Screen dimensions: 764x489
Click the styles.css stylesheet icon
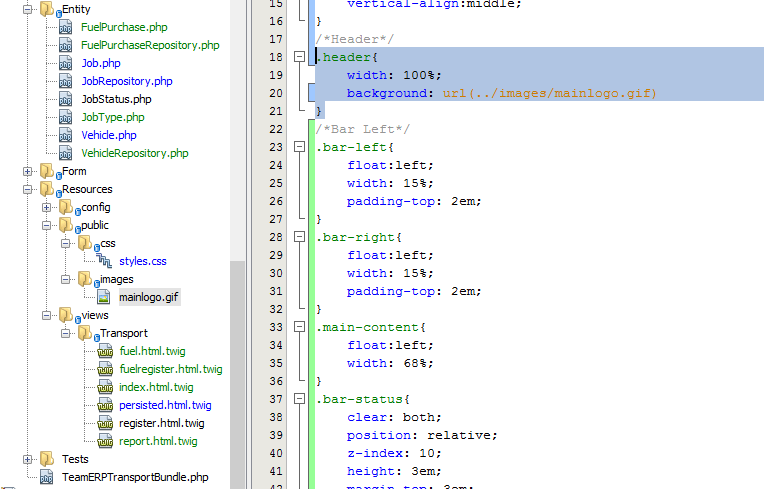104,261
